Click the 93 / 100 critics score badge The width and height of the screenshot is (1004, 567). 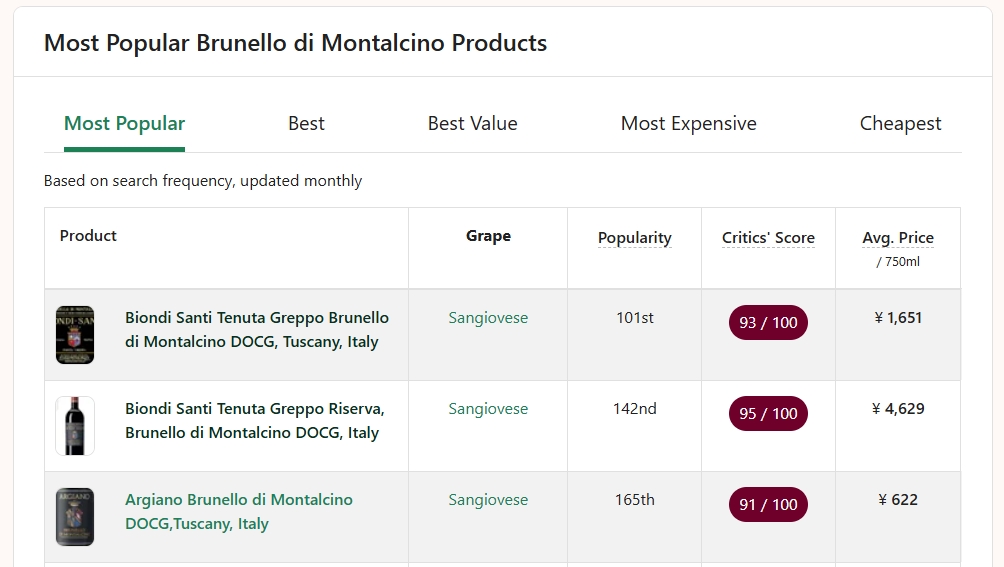click(x=768, y=323)
